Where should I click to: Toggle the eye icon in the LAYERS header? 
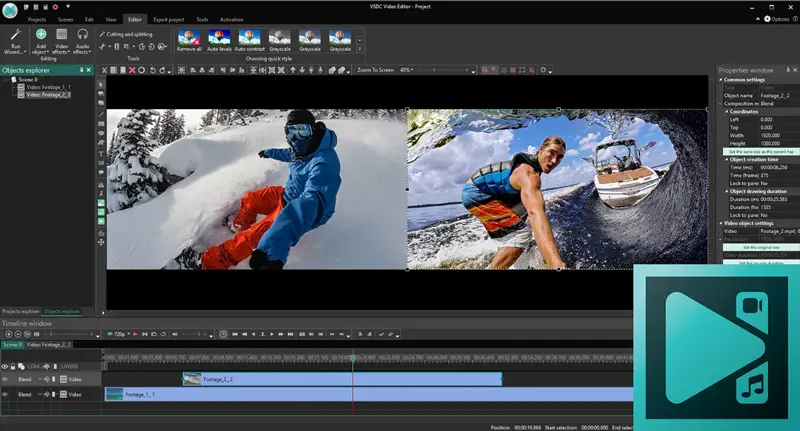pyautogui.click(x=5, y=365)
